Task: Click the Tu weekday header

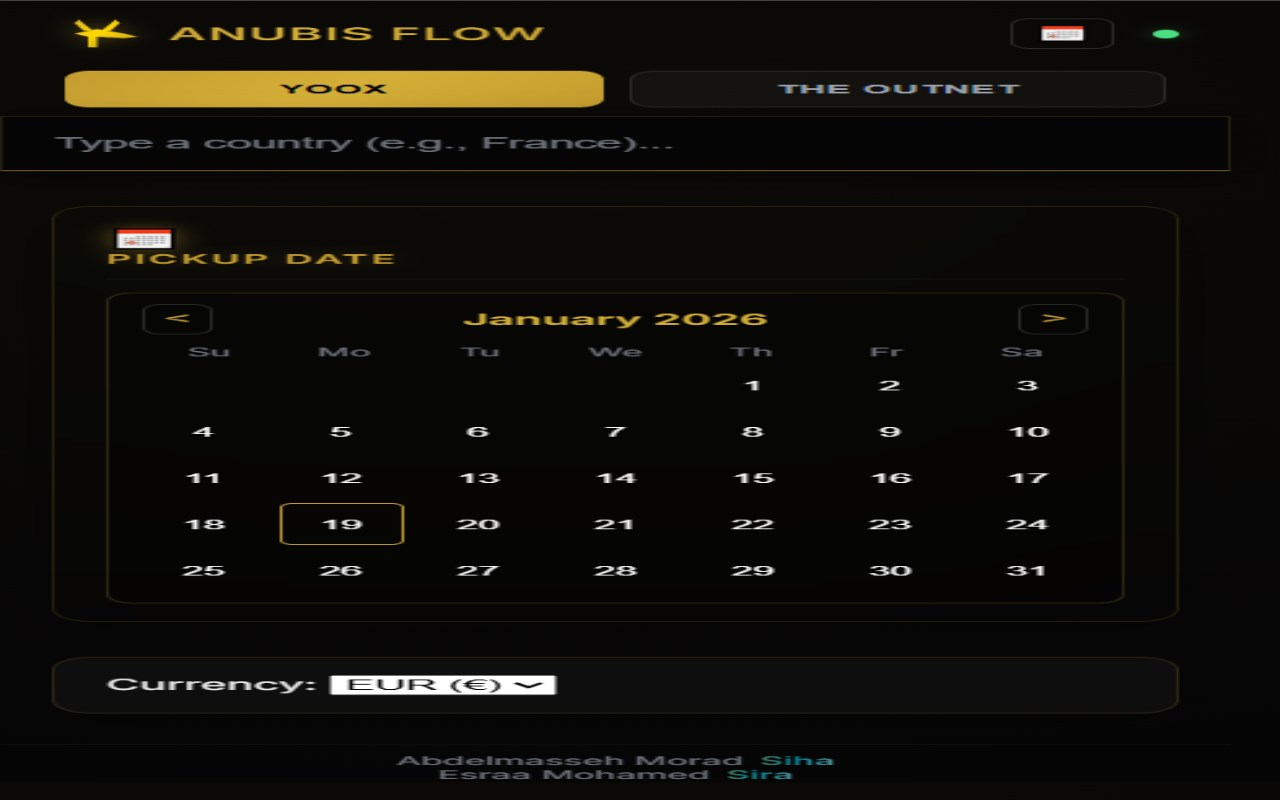Action: [481, 351]
